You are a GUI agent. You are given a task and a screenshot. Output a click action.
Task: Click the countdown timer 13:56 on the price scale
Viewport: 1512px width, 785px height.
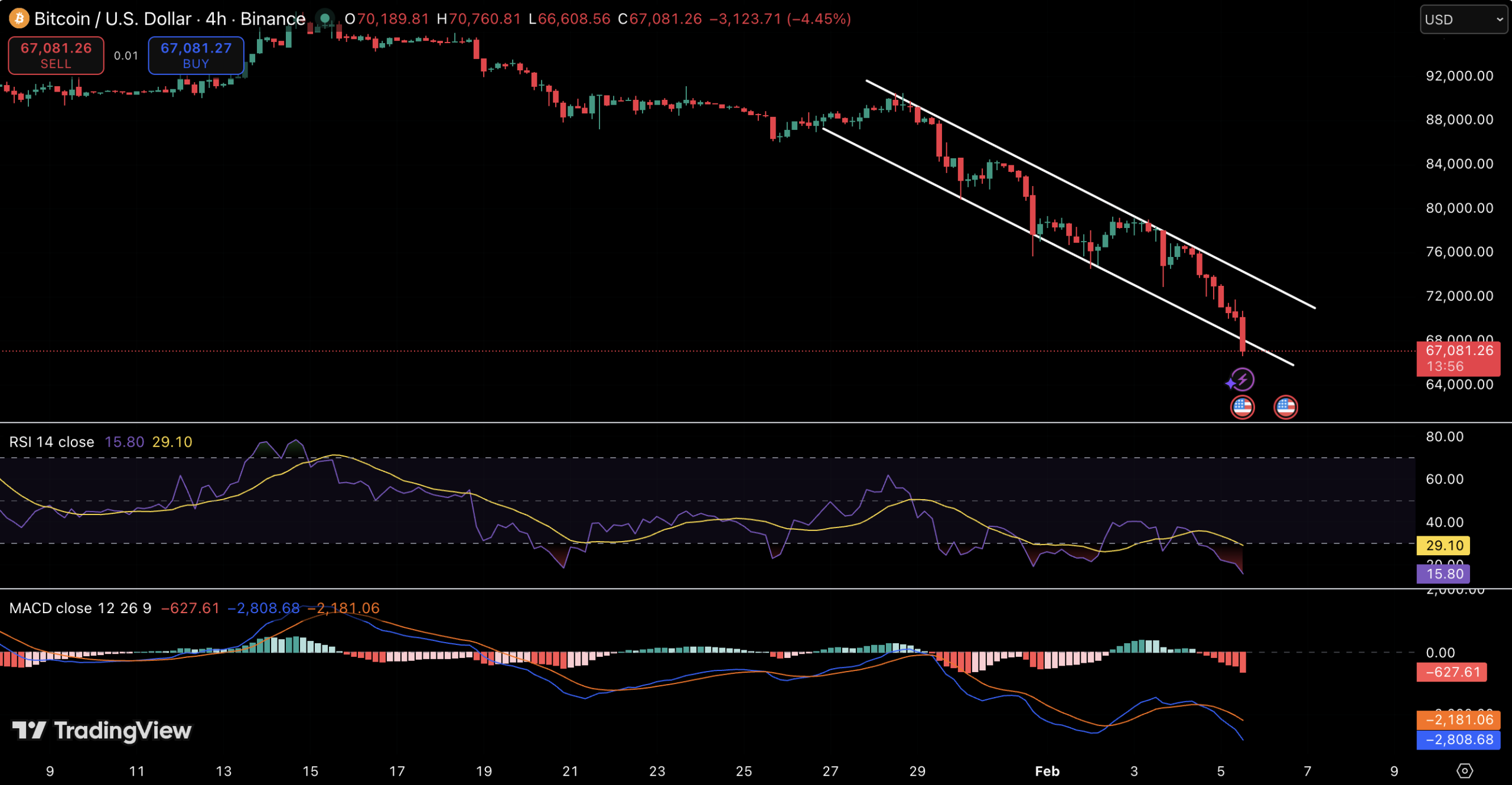1445,365
